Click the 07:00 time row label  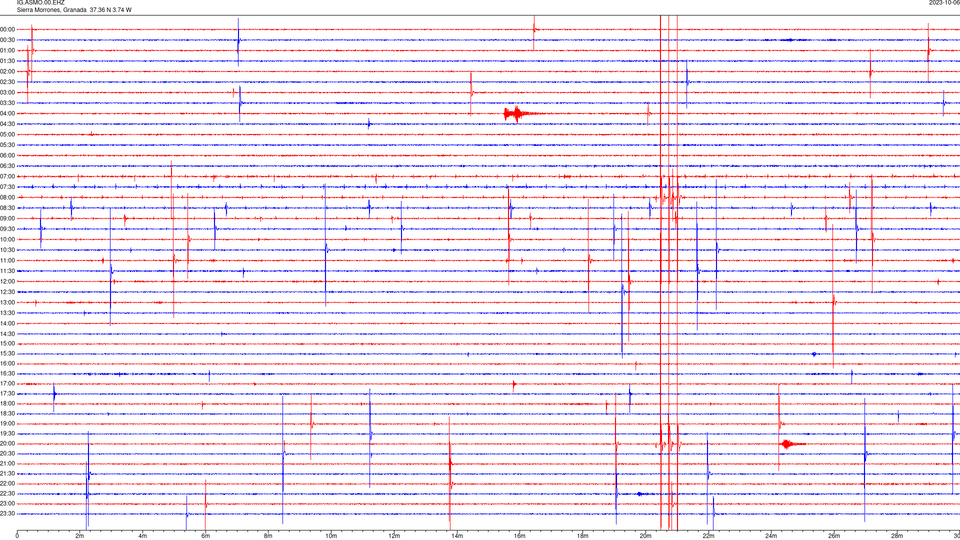[7, 176]
